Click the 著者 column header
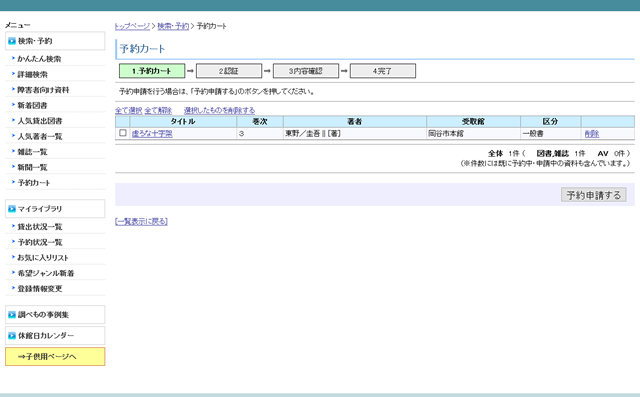Screen dimensions: 640x397 click(x=355, y=122)
